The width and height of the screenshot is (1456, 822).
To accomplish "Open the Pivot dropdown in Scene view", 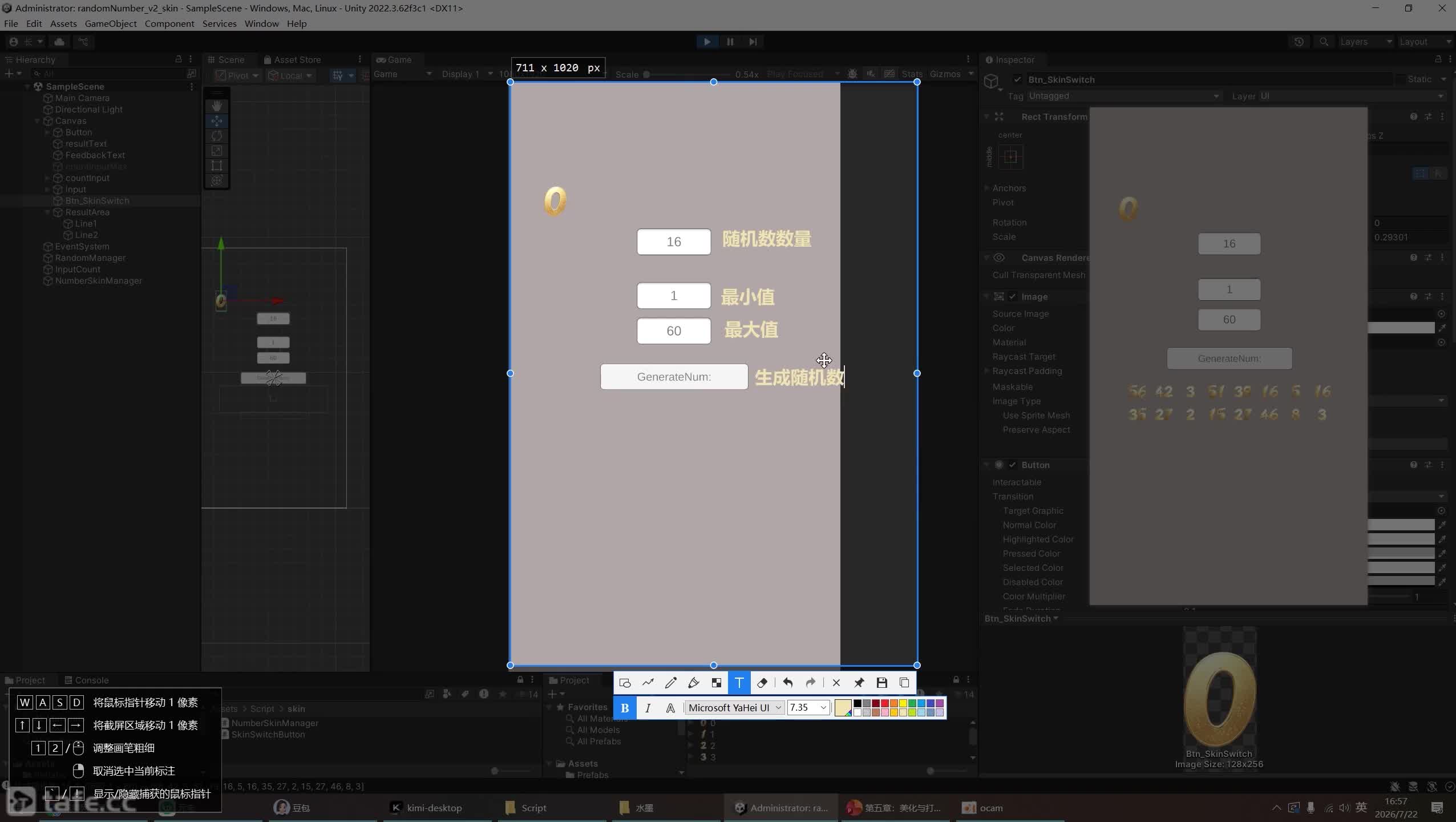I will tap(237, 75).
